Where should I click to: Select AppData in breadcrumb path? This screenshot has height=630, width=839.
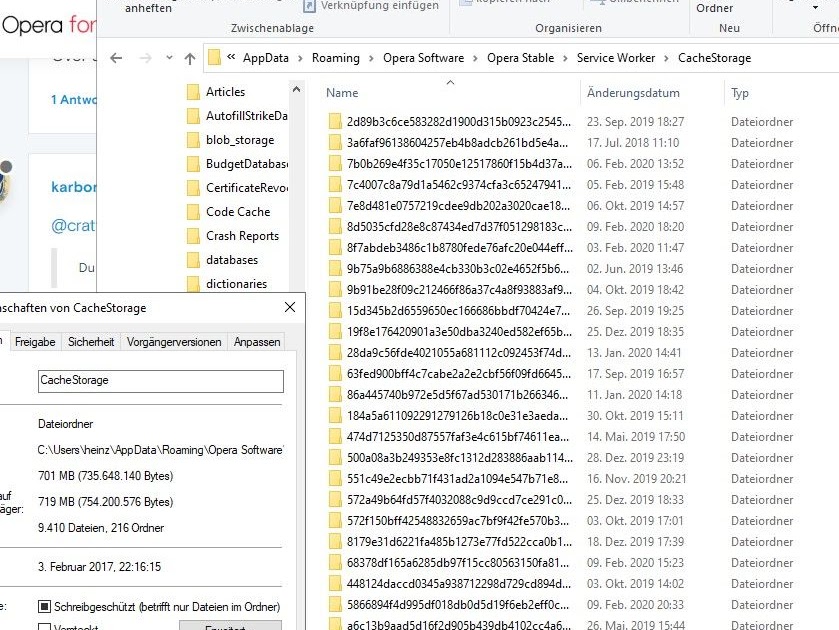265,58
